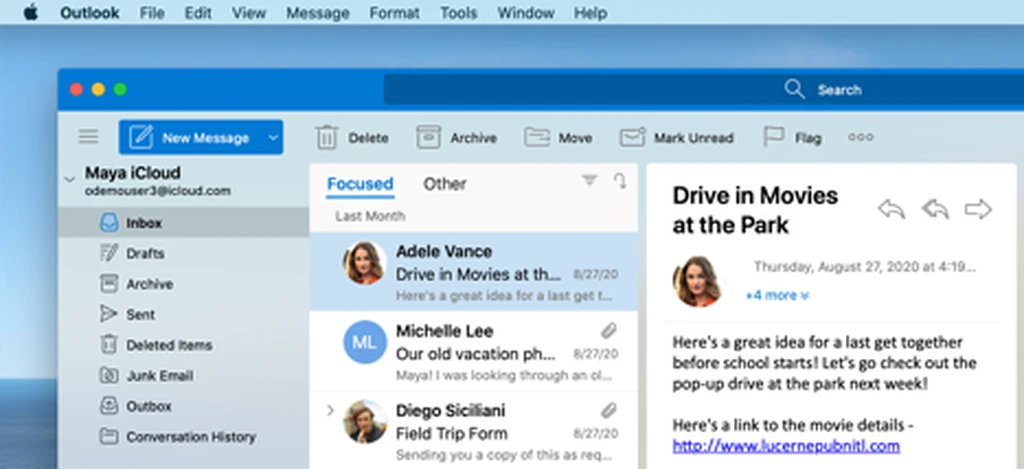Image resolution: width=1024 pixels, height=469 pixels.
Task: Open the New Message dropdown arrow
Action: 273,137
